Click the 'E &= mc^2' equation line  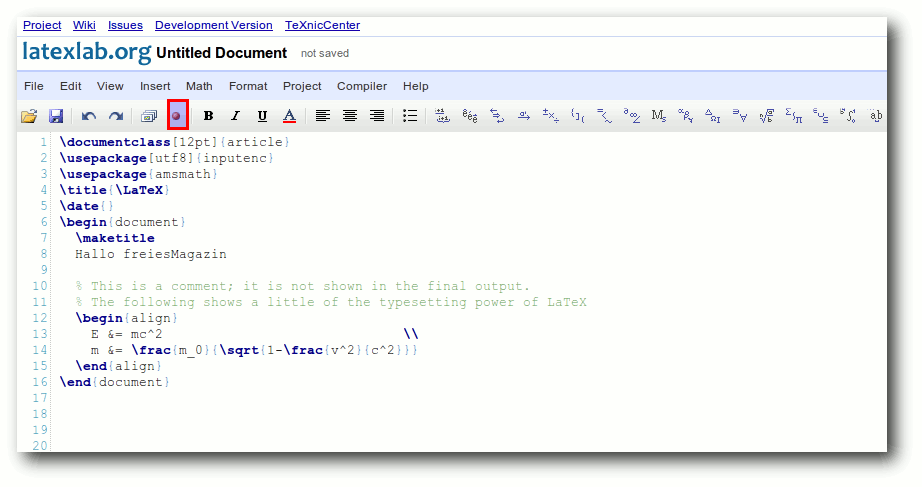[x=126, y=334]
